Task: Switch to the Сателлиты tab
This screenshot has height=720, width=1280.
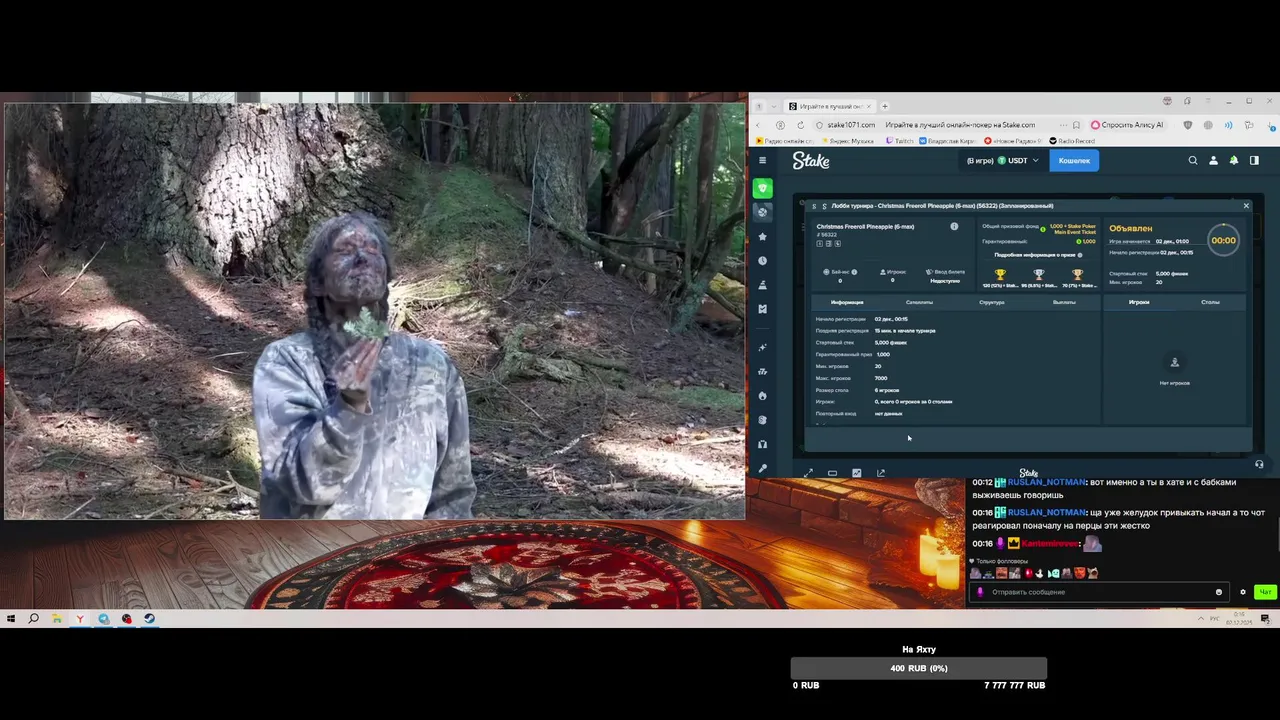Action: click(919, 302)
